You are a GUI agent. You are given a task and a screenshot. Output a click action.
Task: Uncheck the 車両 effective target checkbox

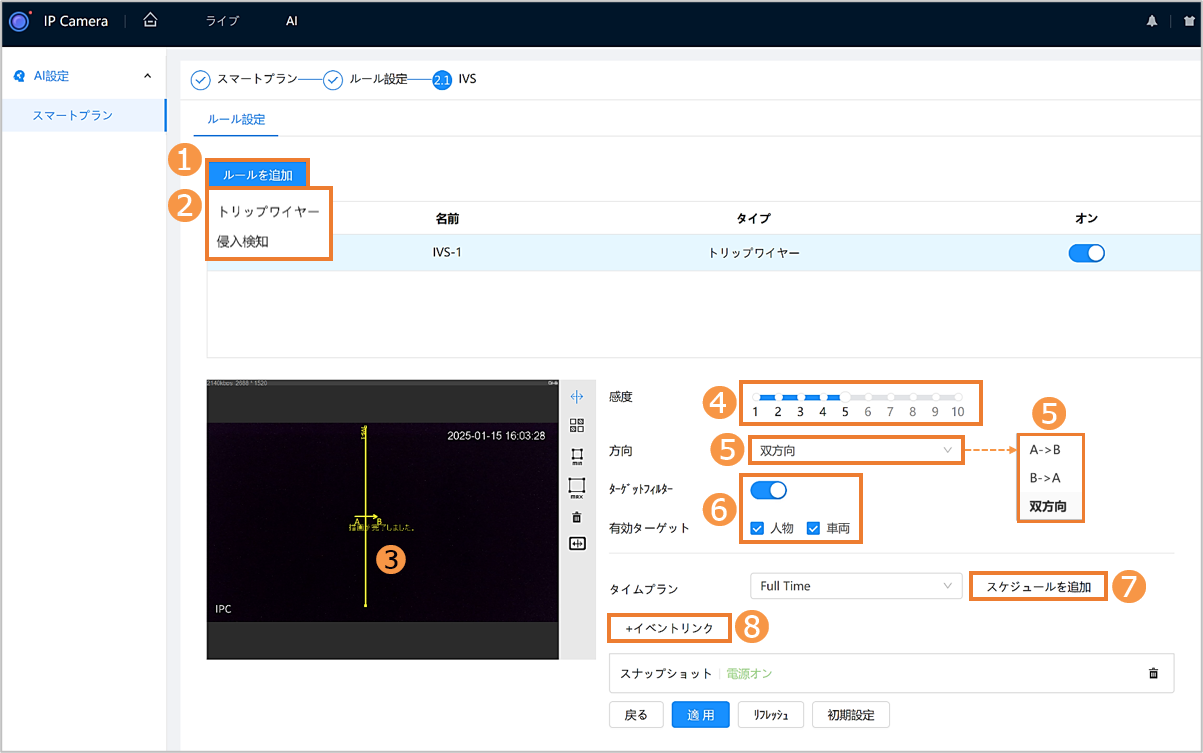[x=813, y=528]
